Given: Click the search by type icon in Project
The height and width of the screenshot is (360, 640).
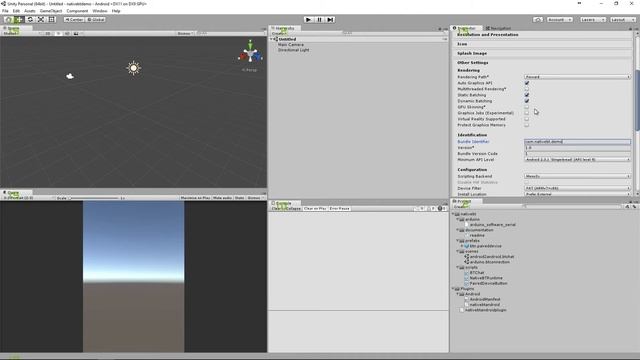Looking at the screenshot, I should tap(627, 207).
